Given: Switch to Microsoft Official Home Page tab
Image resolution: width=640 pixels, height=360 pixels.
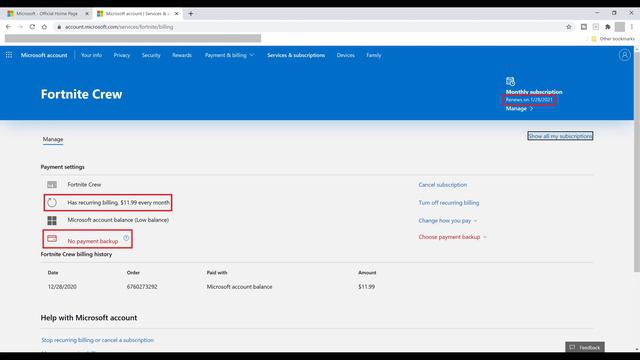Looking at the screenshot, I should [x=46, y=13].
